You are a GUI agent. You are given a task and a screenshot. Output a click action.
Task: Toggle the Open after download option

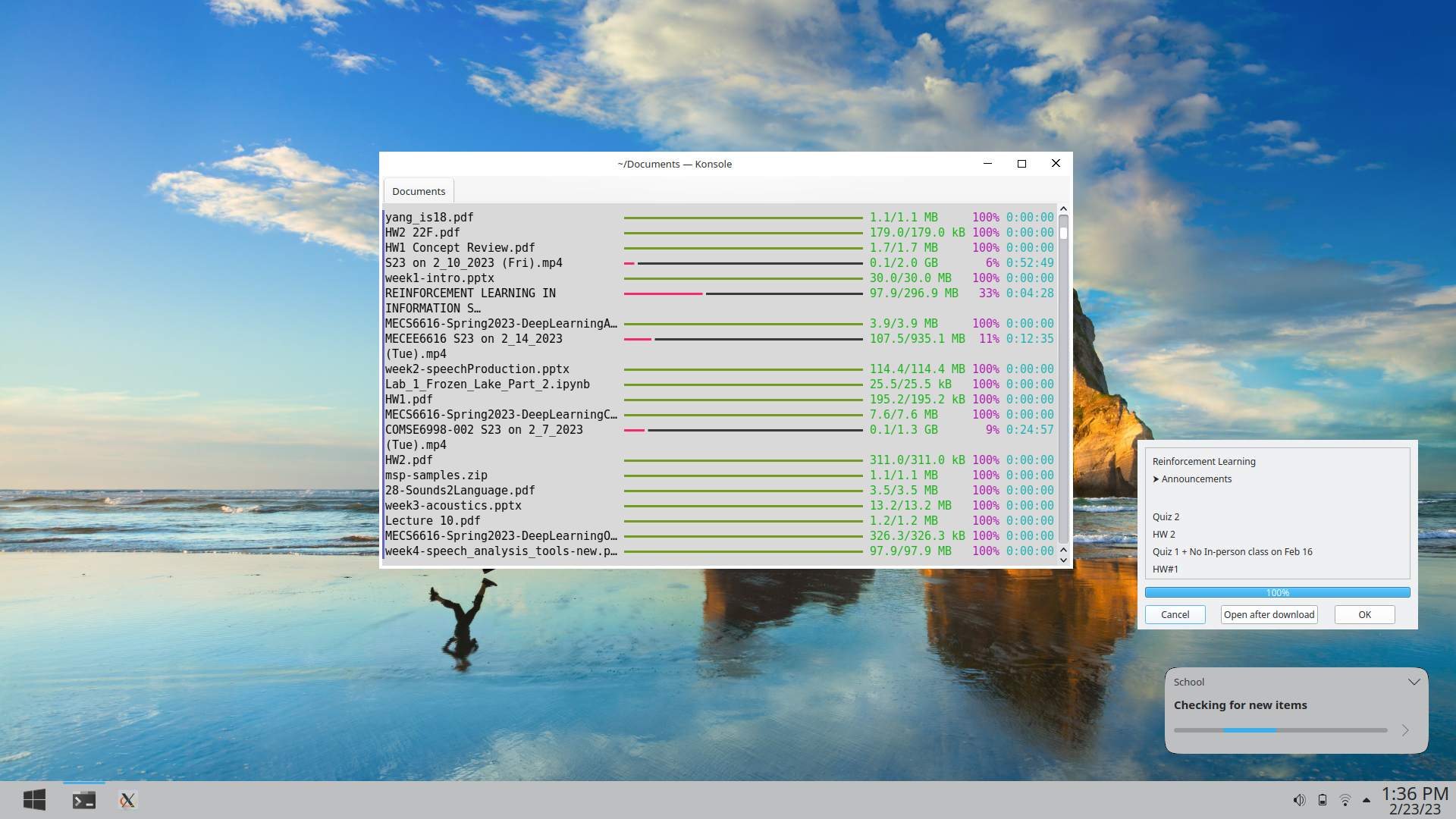[x=1269, y=614]
